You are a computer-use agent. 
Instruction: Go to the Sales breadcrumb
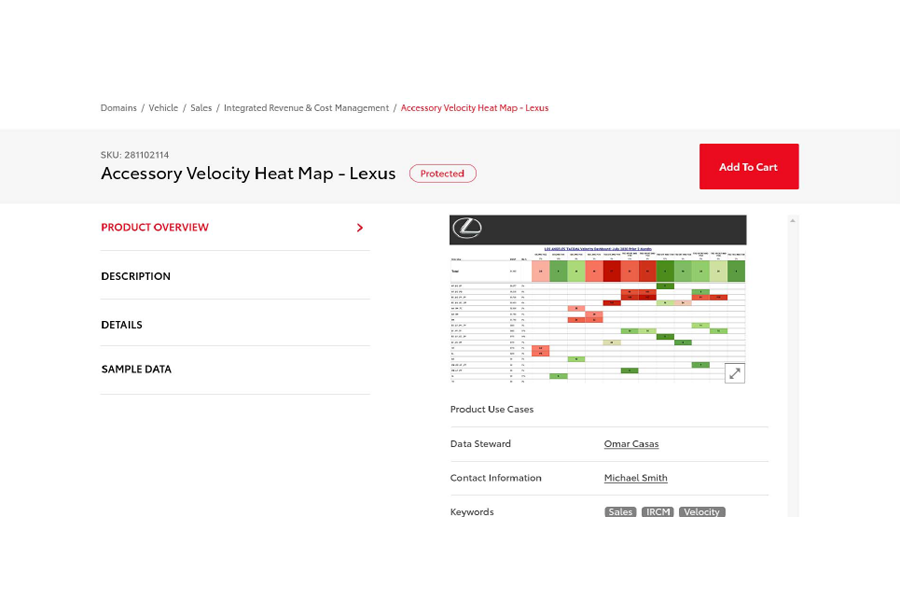pyautogui.click(x=201, y=108)
